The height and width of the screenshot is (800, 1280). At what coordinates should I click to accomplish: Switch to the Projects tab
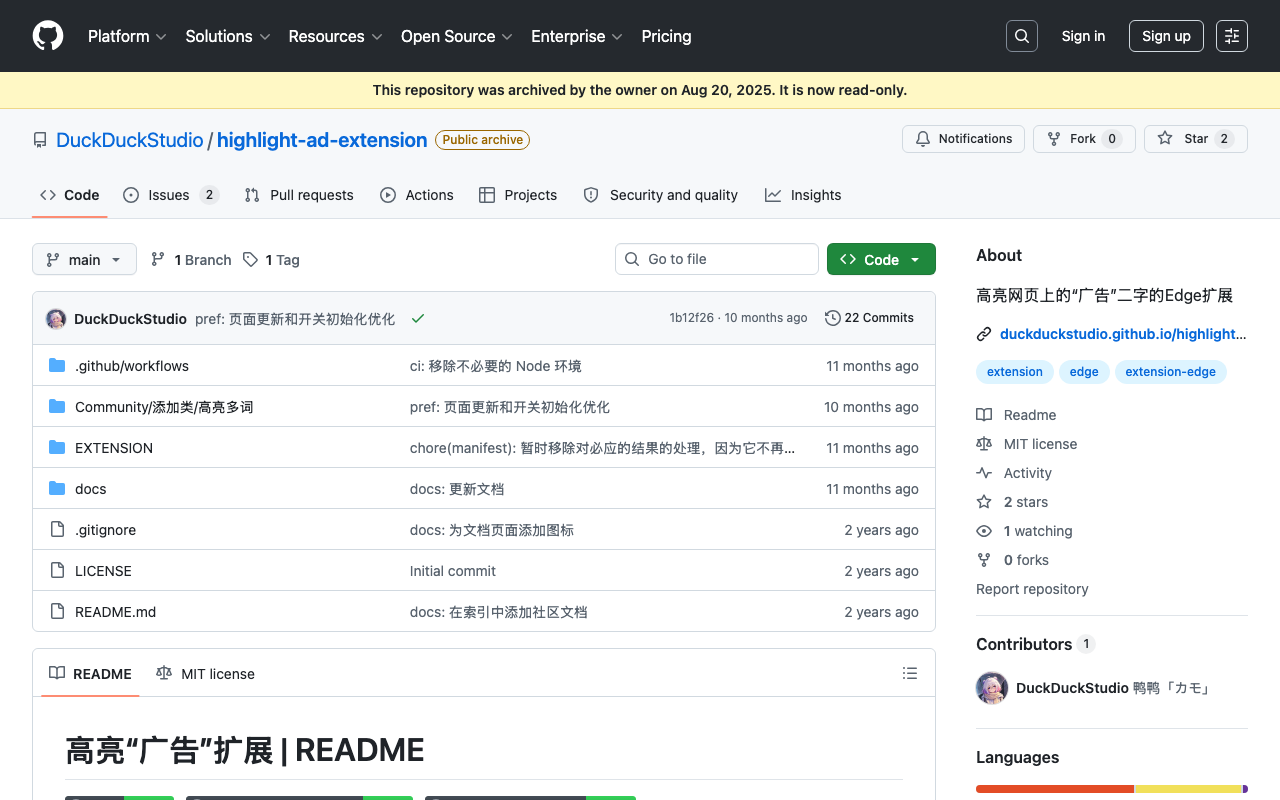point(518,195)
